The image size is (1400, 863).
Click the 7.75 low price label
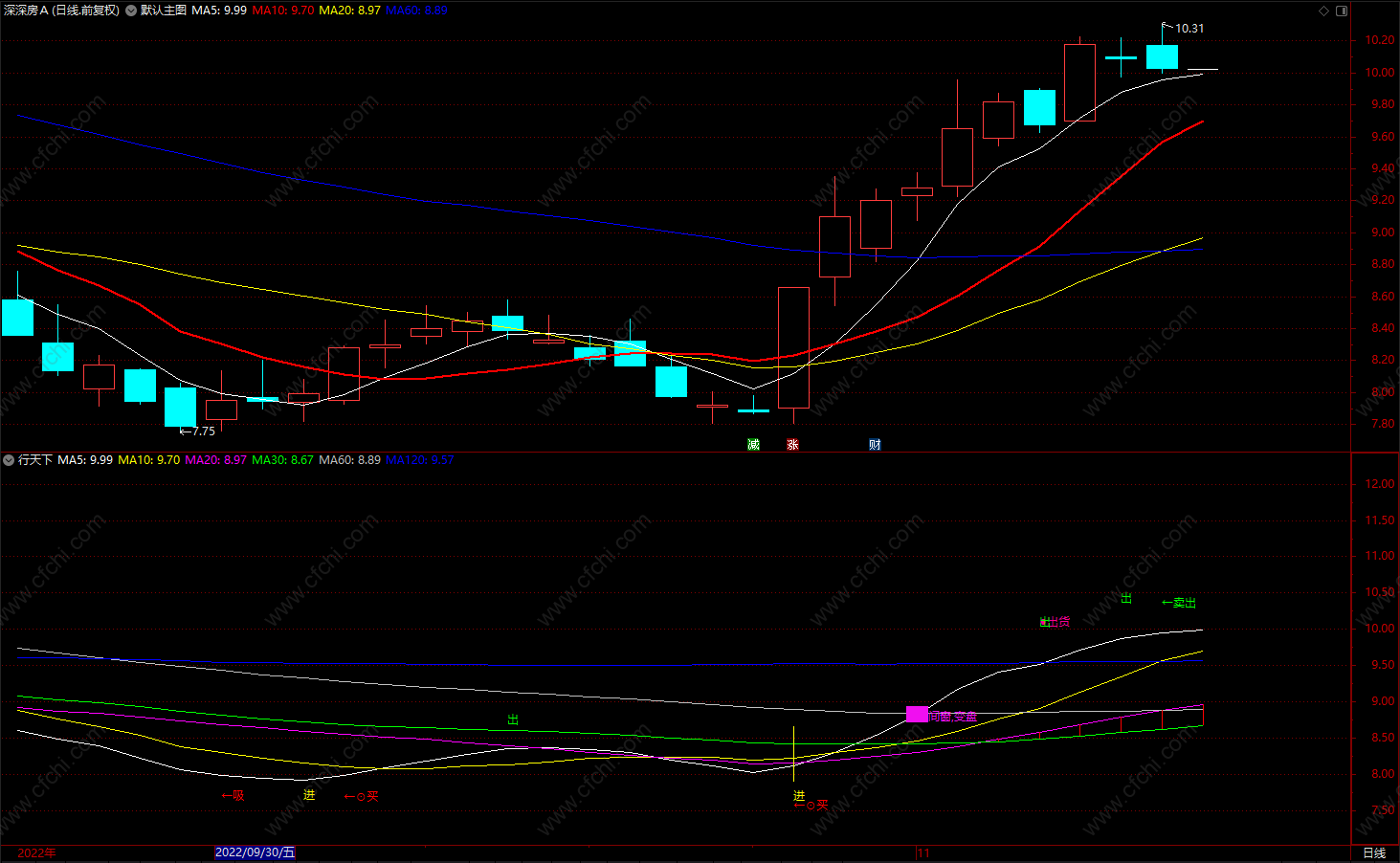[x=204, y=431]
